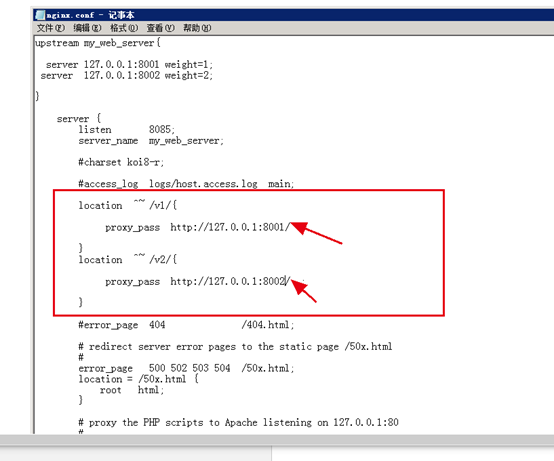This screenshot has width=554, height=461.
Task: Click the 'server 127.0.0.1:8001 weight=1;' line
Action: [x=129, y=65]
